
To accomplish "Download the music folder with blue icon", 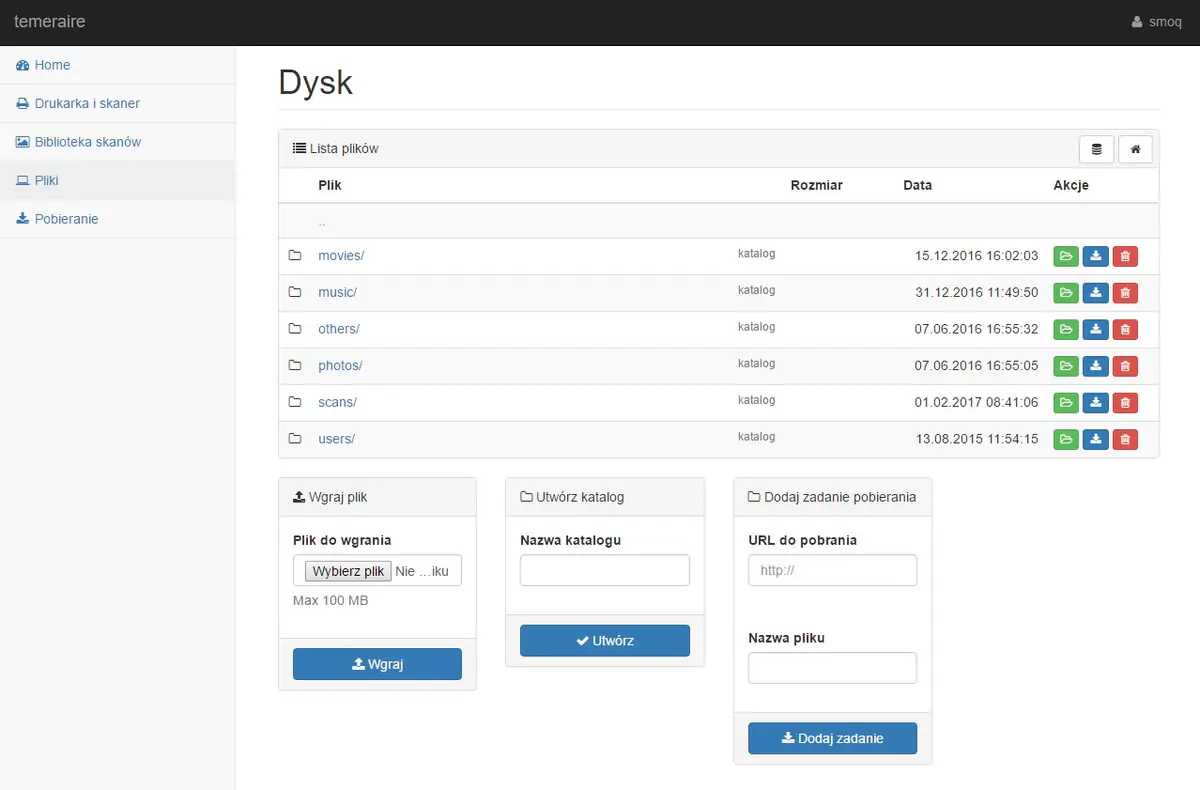I will pos(1096,293).
